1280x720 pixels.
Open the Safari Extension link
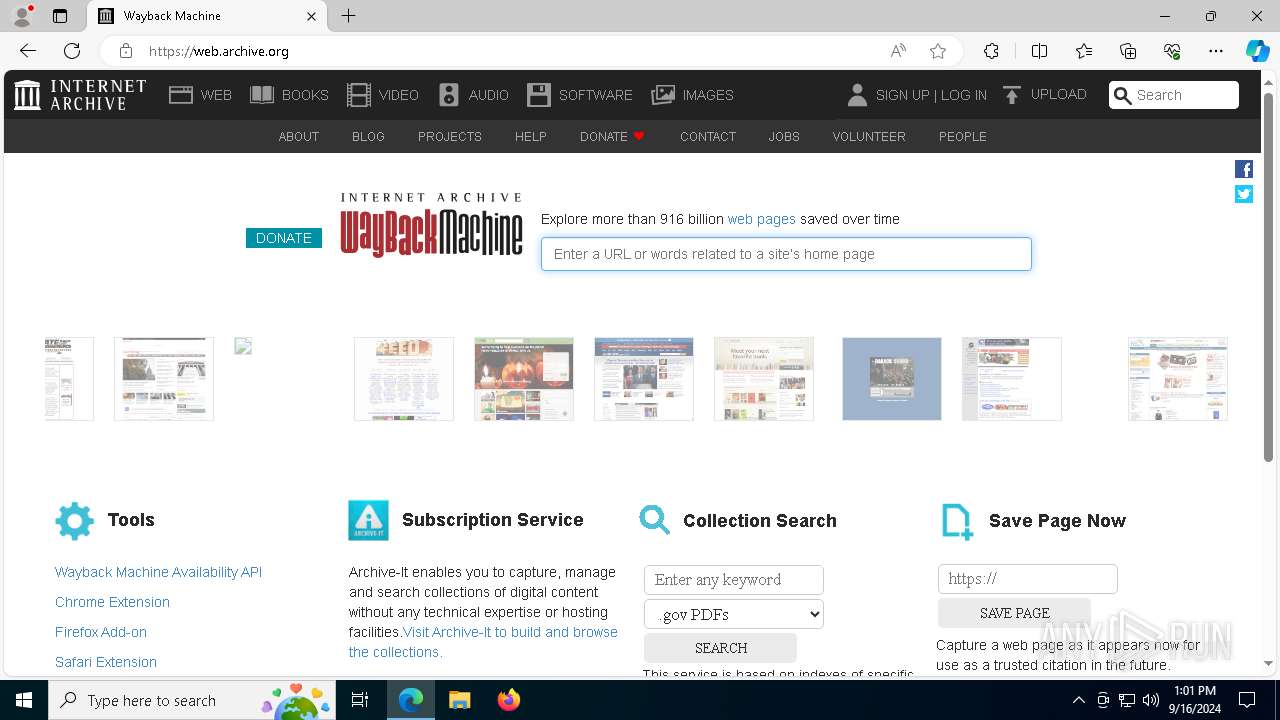(x=106, y=662)
